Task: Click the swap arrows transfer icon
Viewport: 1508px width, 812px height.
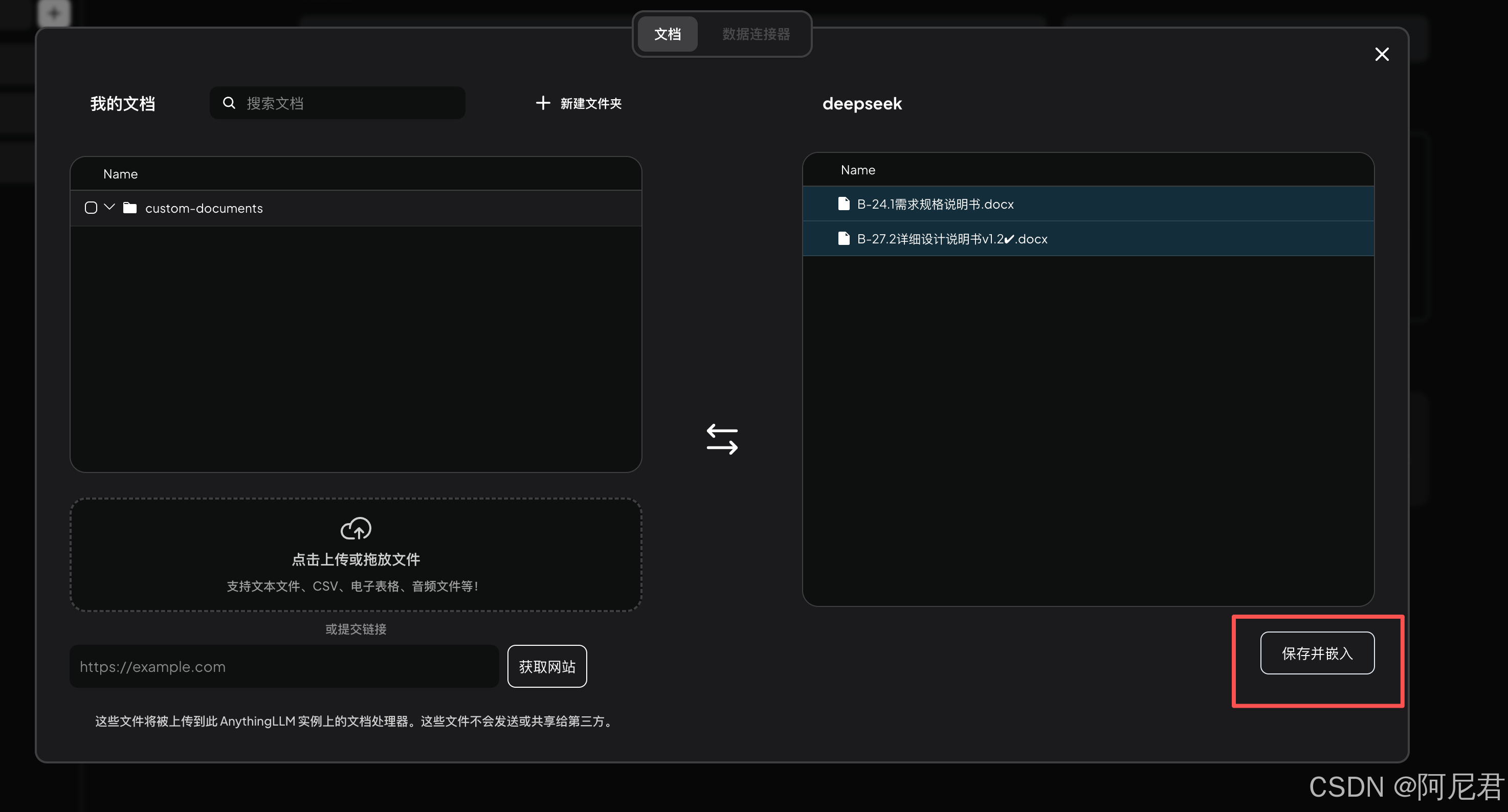Action: point(722,439)
